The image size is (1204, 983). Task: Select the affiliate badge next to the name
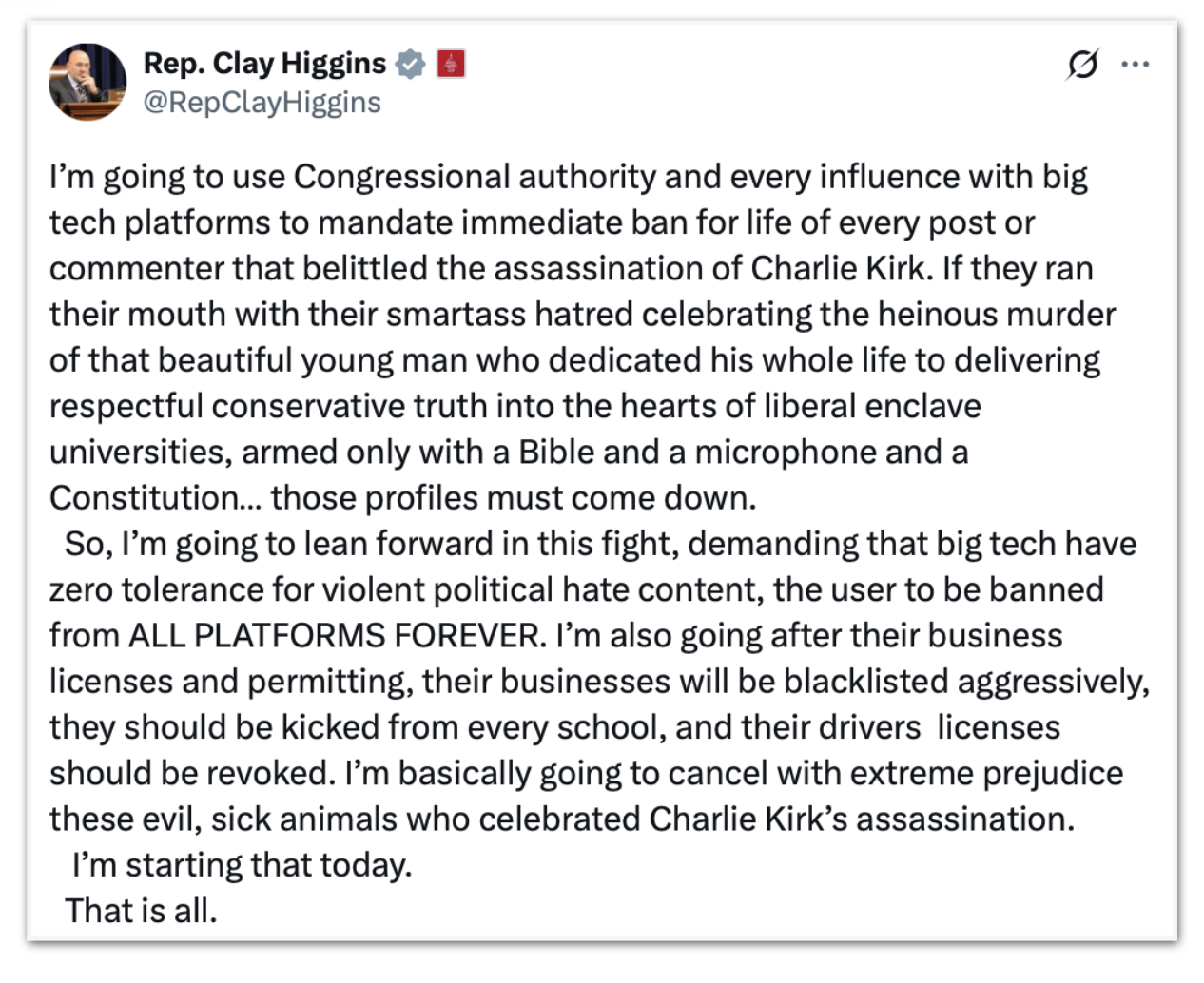click(x=450, y=63)
